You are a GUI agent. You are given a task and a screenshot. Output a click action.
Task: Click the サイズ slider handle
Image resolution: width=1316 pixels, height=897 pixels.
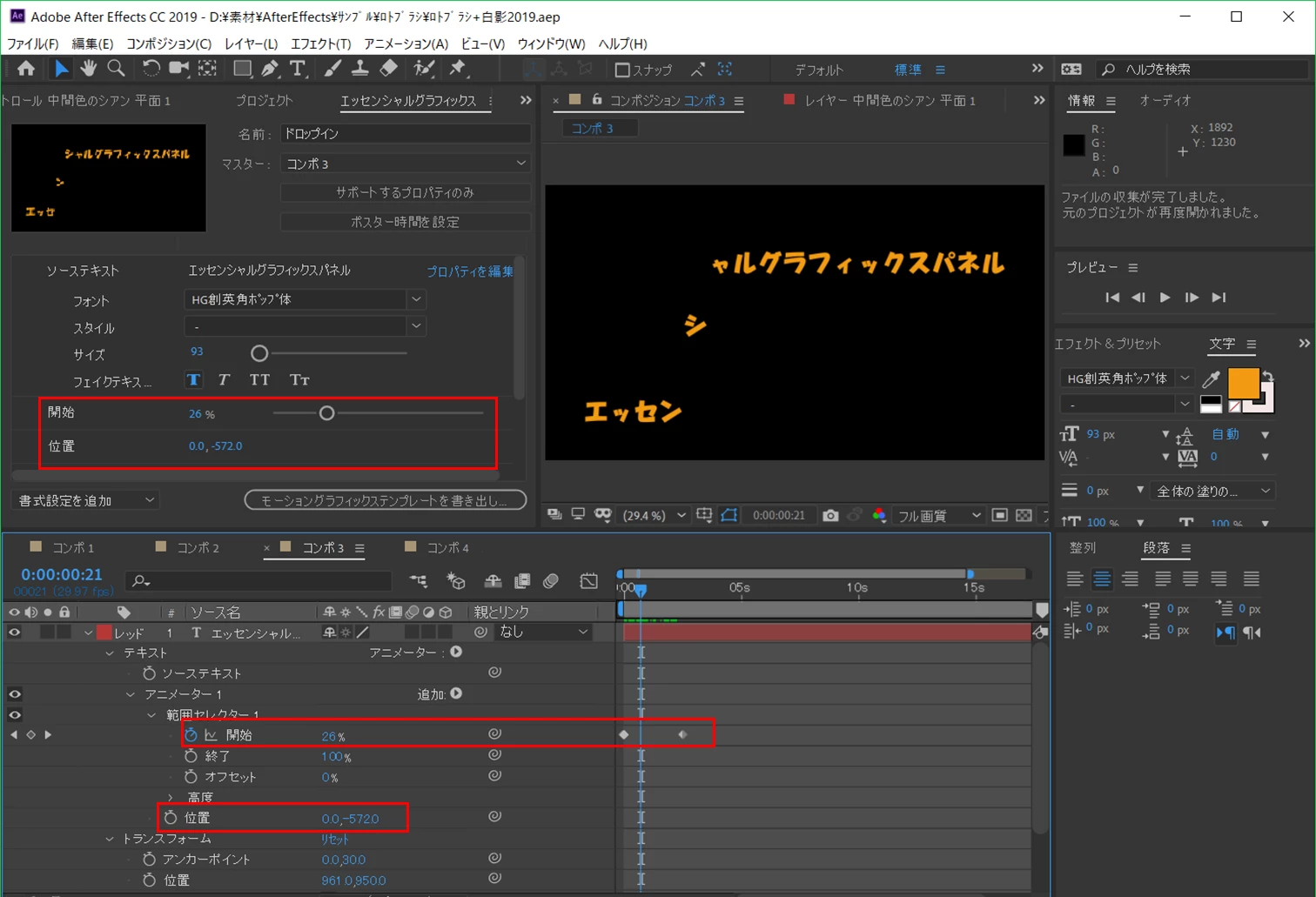pos(259,353)
